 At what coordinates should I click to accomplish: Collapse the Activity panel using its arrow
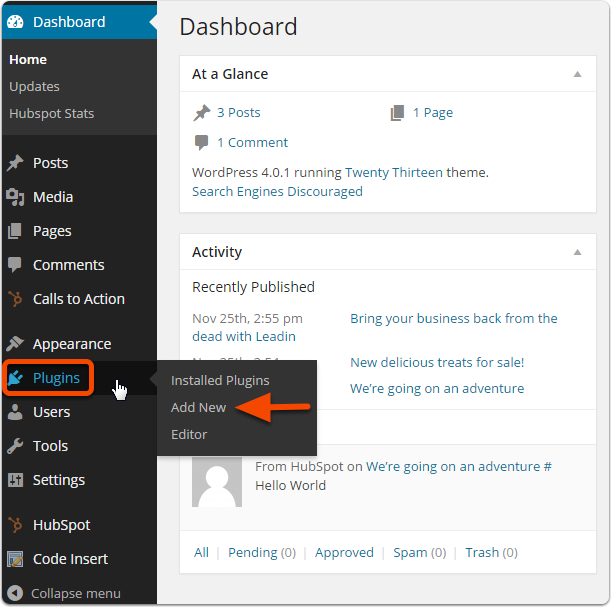click(x=577, y=252)
